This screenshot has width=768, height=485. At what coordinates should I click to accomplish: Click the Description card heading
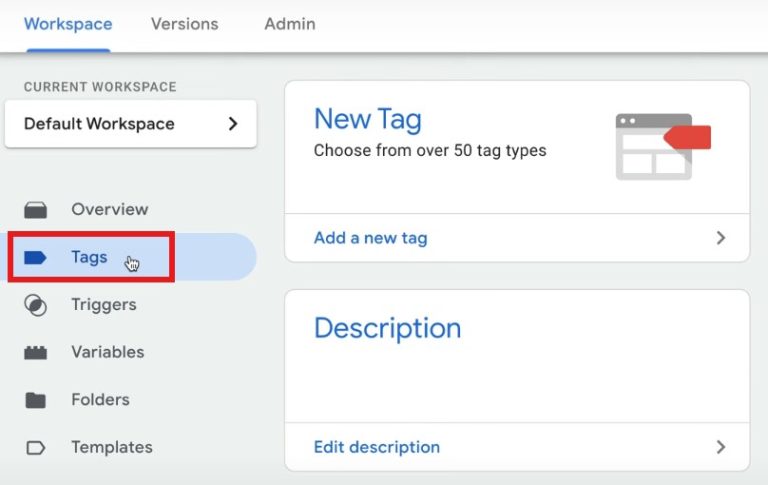point(387,328)
